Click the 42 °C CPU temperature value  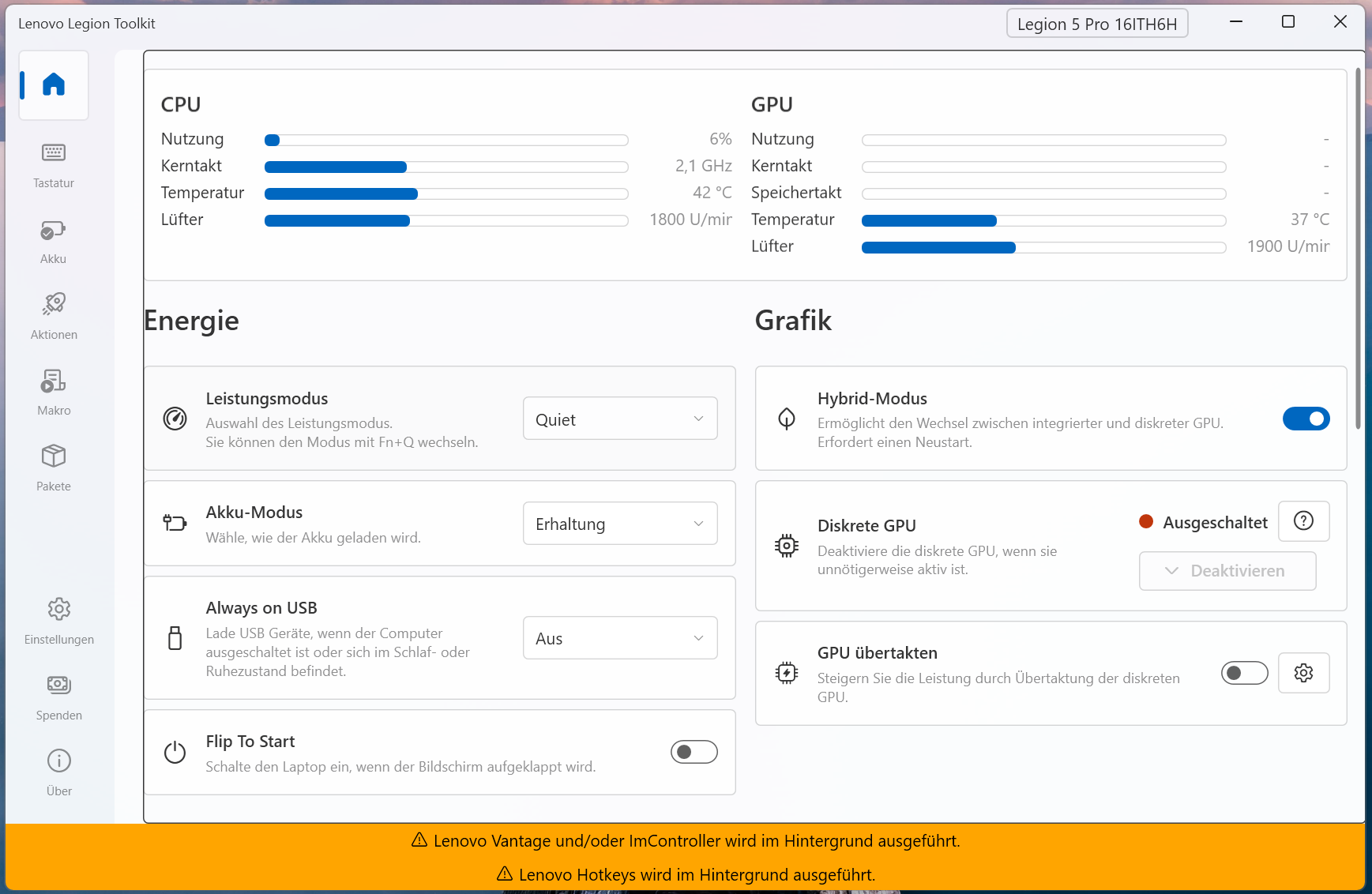pyautogui.click(x=712, y=193)
